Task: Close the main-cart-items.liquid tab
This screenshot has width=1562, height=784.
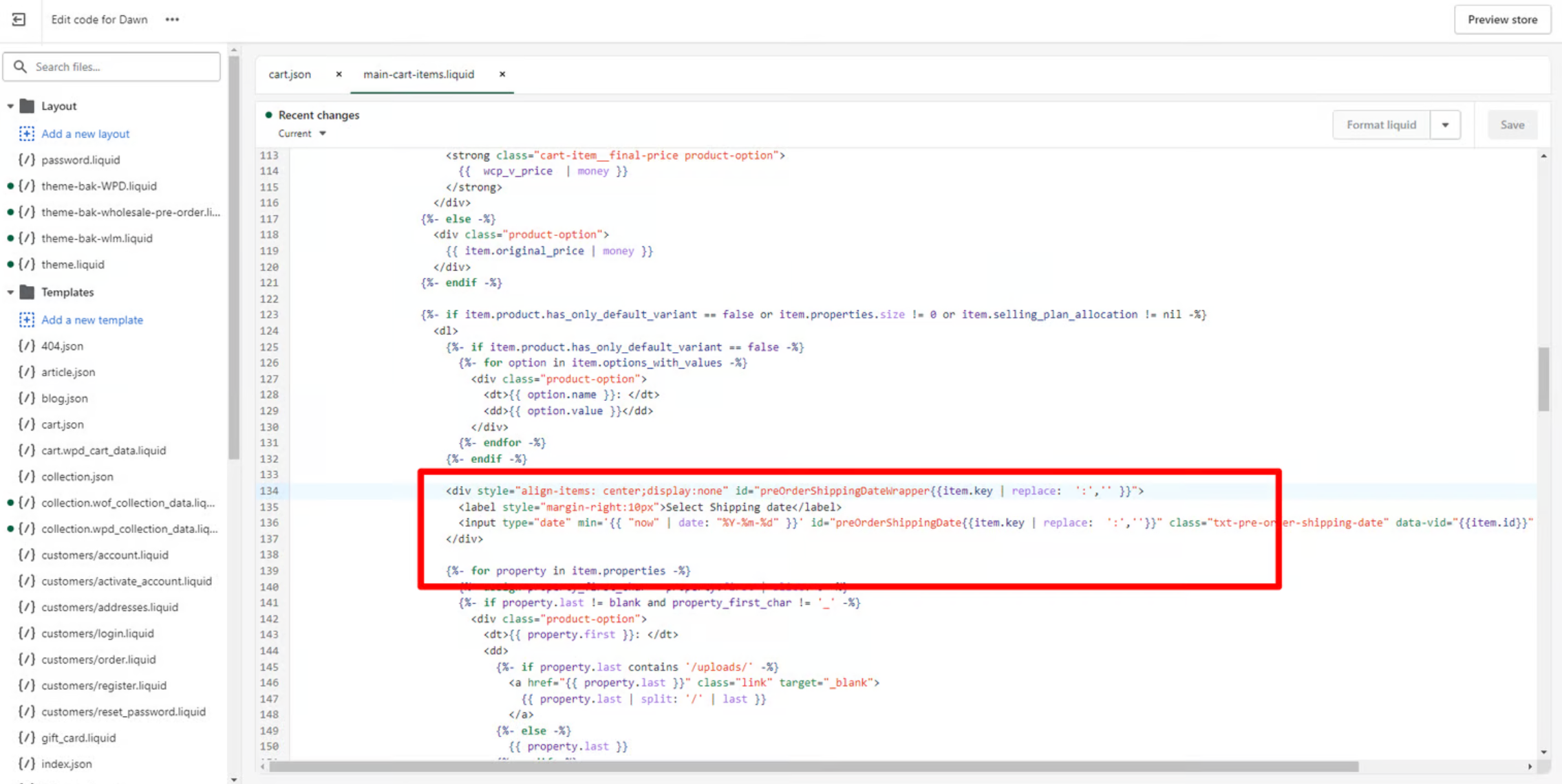Action: (x=502, y=74)
